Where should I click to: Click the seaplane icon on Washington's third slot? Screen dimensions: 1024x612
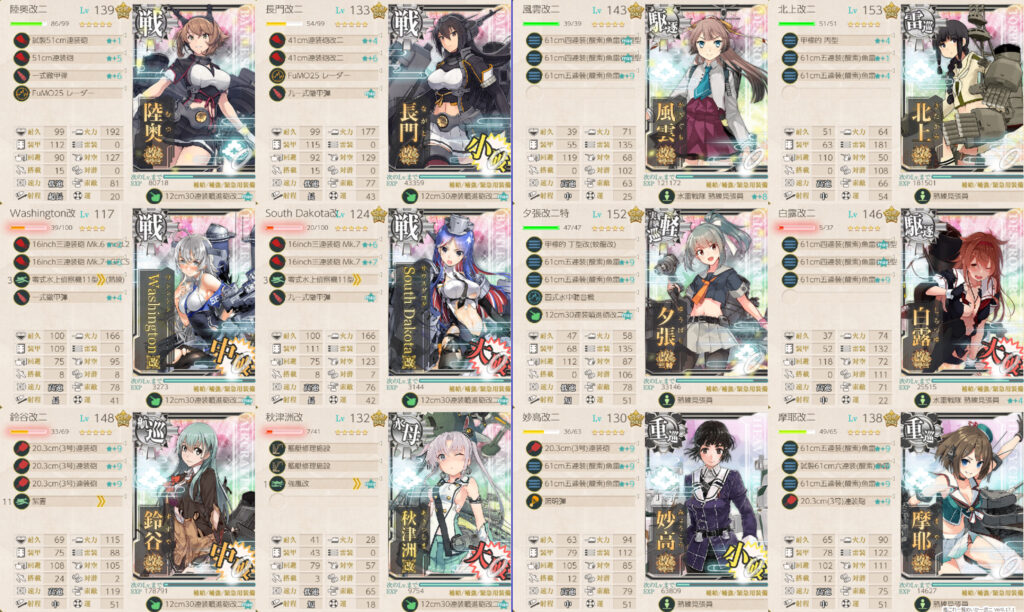pos(21,280)
